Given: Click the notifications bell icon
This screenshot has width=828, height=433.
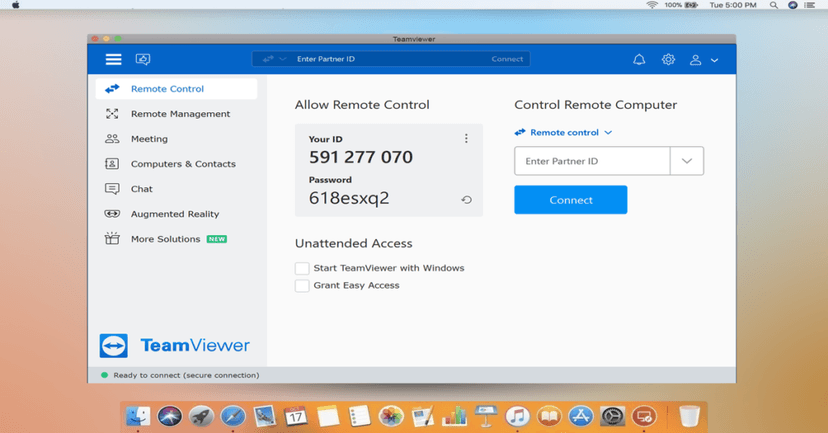Looking at the screenshot, I should coord(639,60).
